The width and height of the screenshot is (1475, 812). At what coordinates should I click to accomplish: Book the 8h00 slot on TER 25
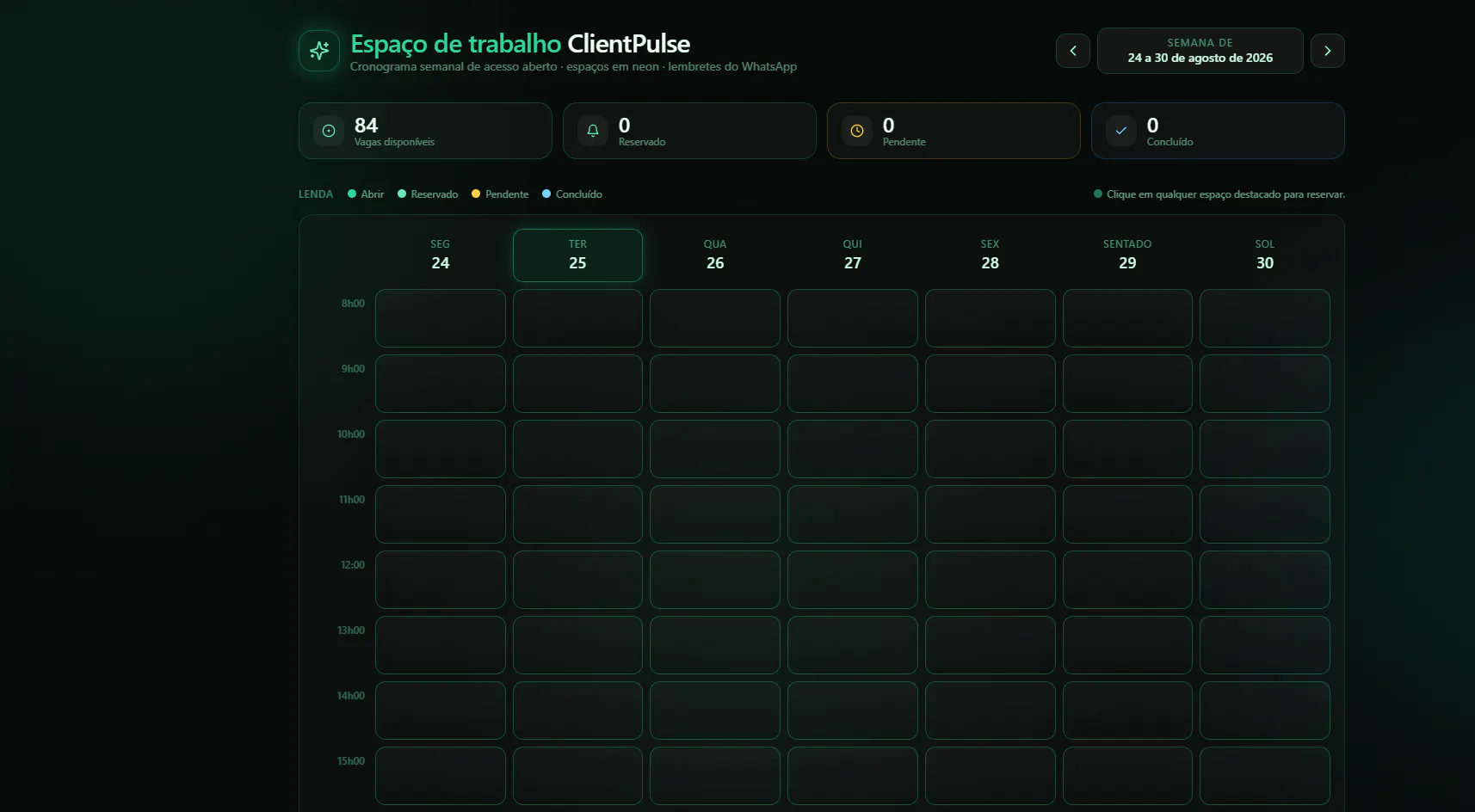pos(577,318)
